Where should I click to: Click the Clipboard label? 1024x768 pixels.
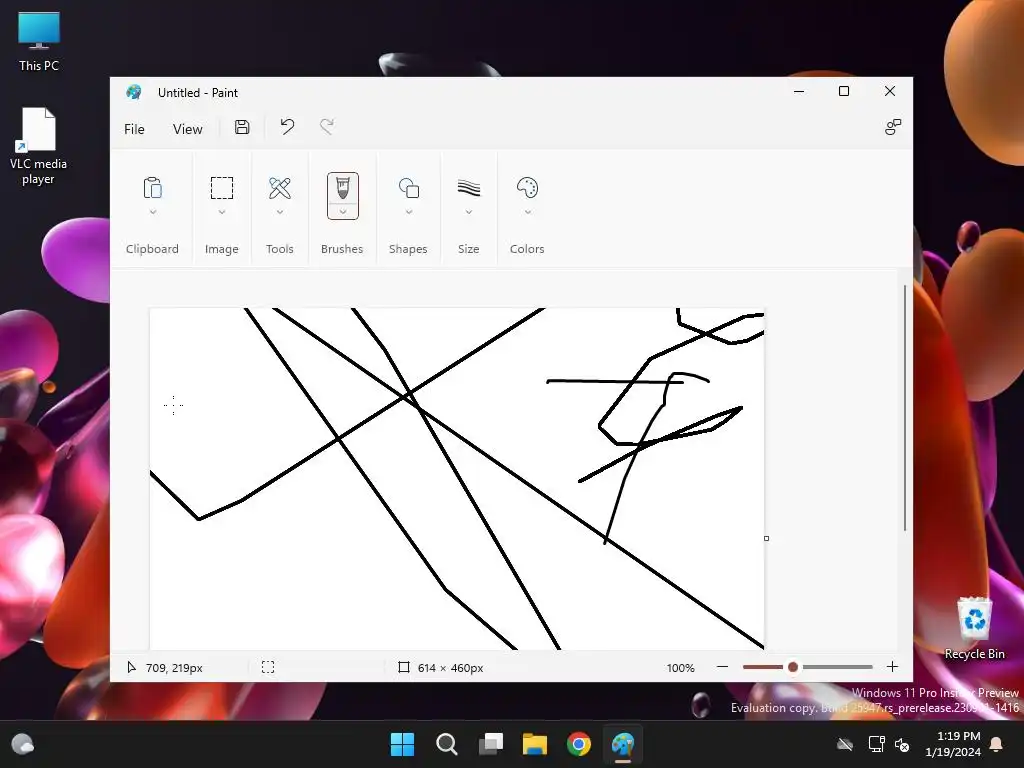(x=152, y=249)
